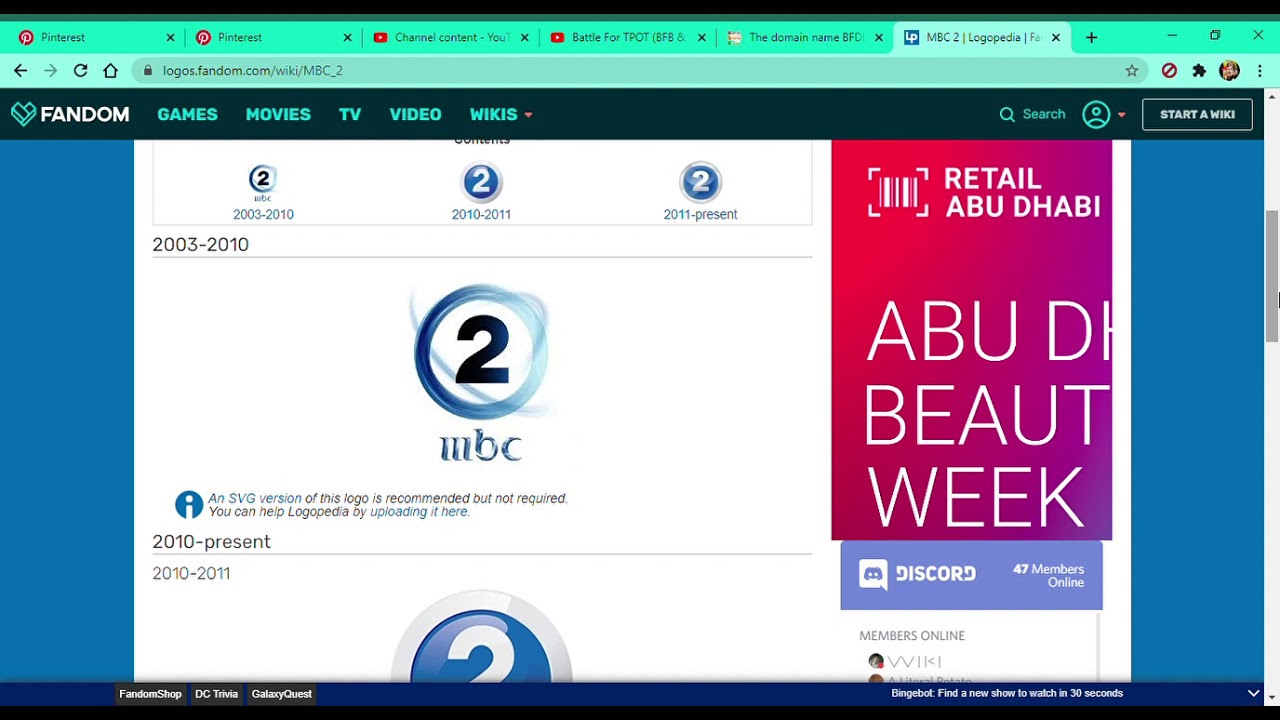Click the An SVG version link
The height and width of the screenshot is (720, 1280).
click(x=254, y=498)
